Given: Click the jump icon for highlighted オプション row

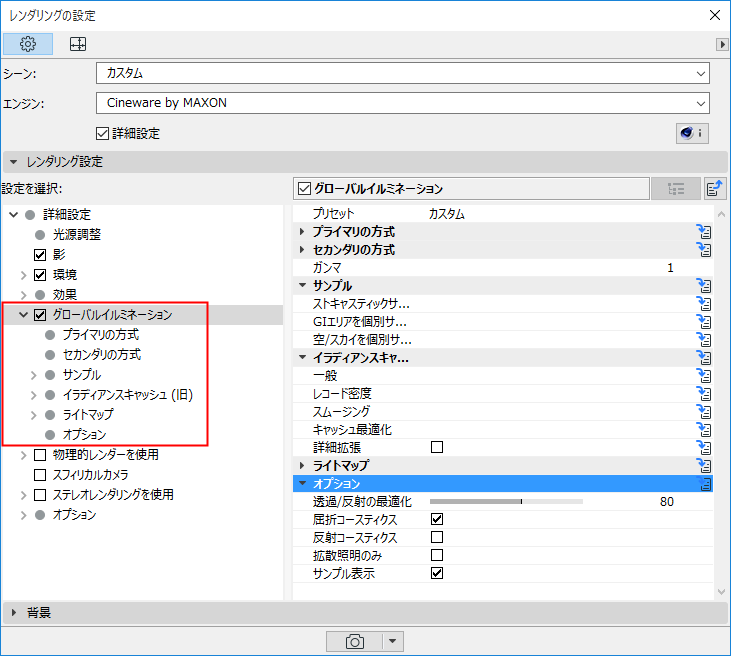Looking at the screenshot, I should [704, 484].
